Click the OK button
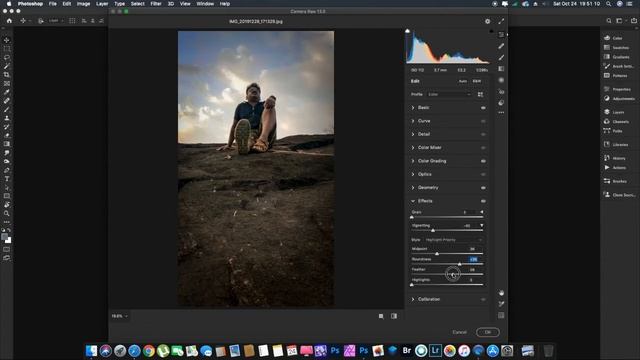Screen dimensions: 640x360 pyautogui.click(x=488, y=332)
